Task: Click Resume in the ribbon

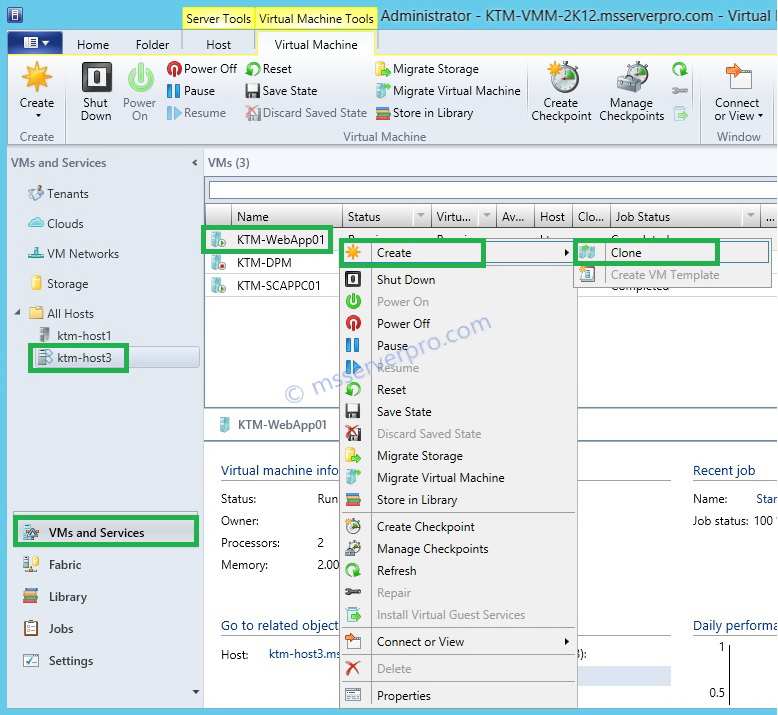Action: (196, 113)
